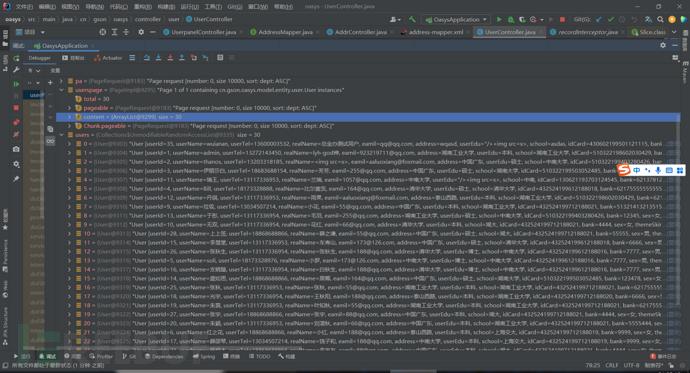The height and width of the screenshot is (373, 690).
Task: Open the 视图(V) menu
Action: pyautogui.click(x=70, y=7)
